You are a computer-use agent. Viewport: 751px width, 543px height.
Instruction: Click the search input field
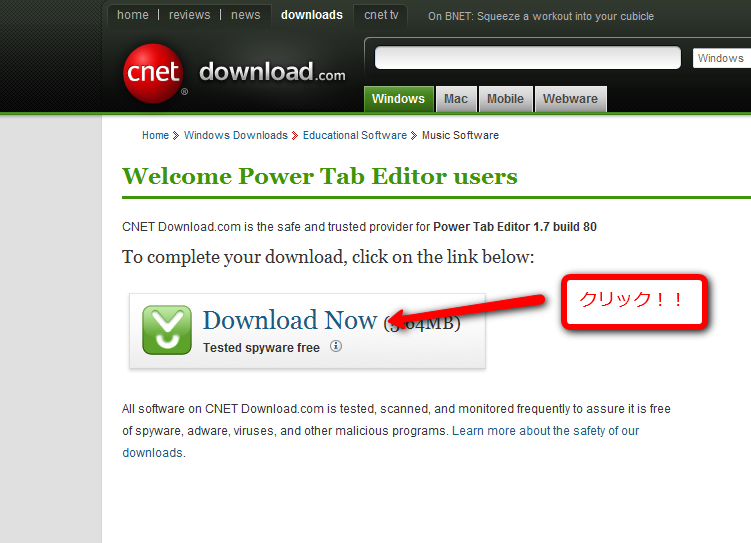[527, 57]
